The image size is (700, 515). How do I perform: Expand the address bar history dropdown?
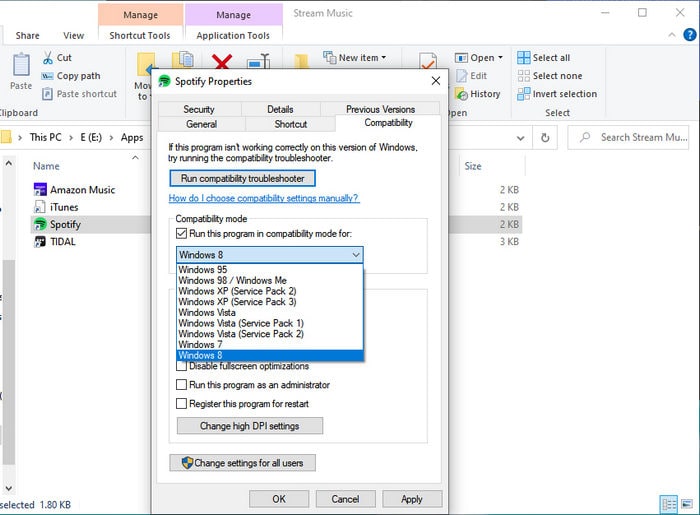coord(521,138)
